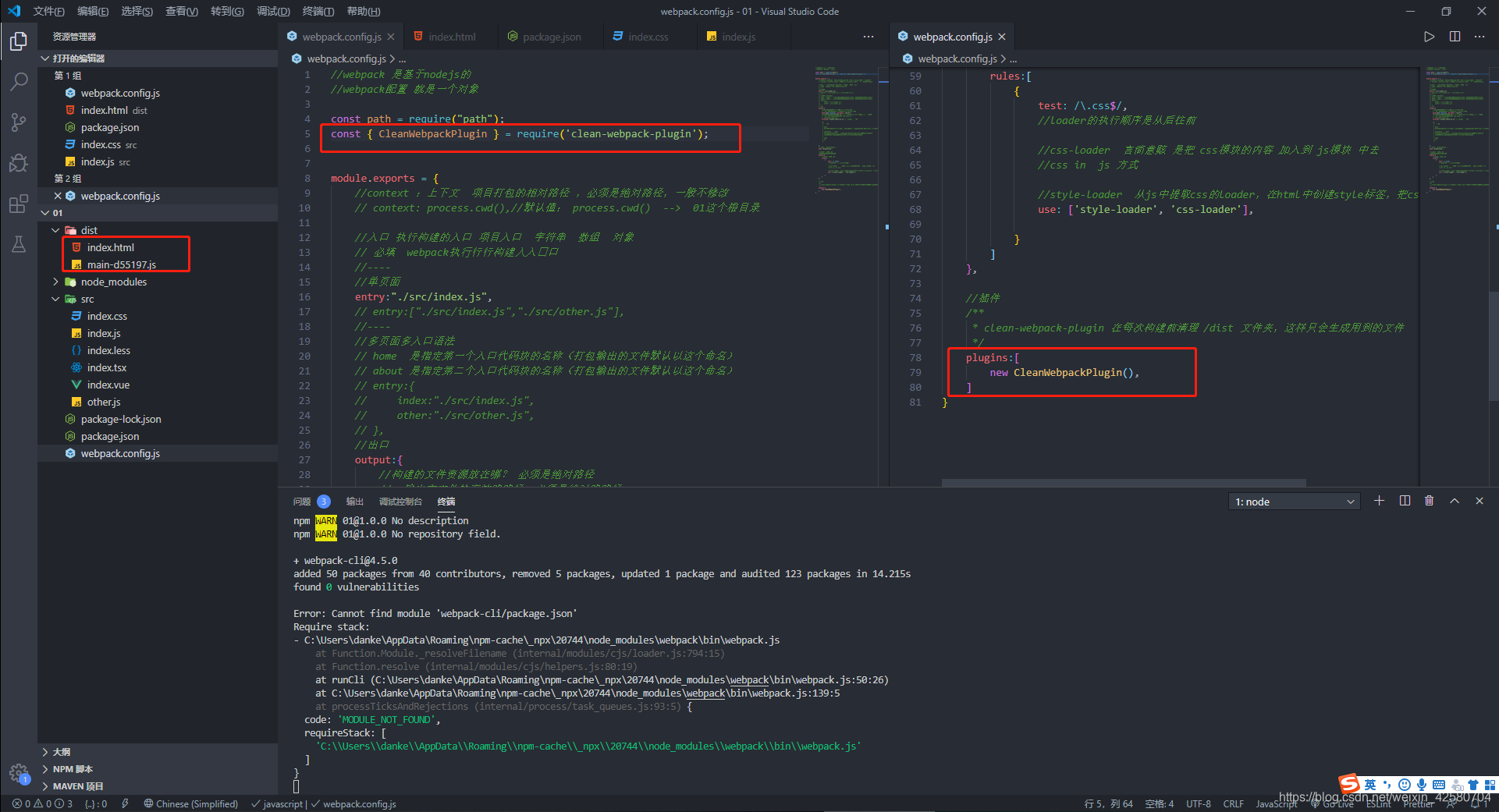Kill the terminal with trash icon

(1429, 501)
